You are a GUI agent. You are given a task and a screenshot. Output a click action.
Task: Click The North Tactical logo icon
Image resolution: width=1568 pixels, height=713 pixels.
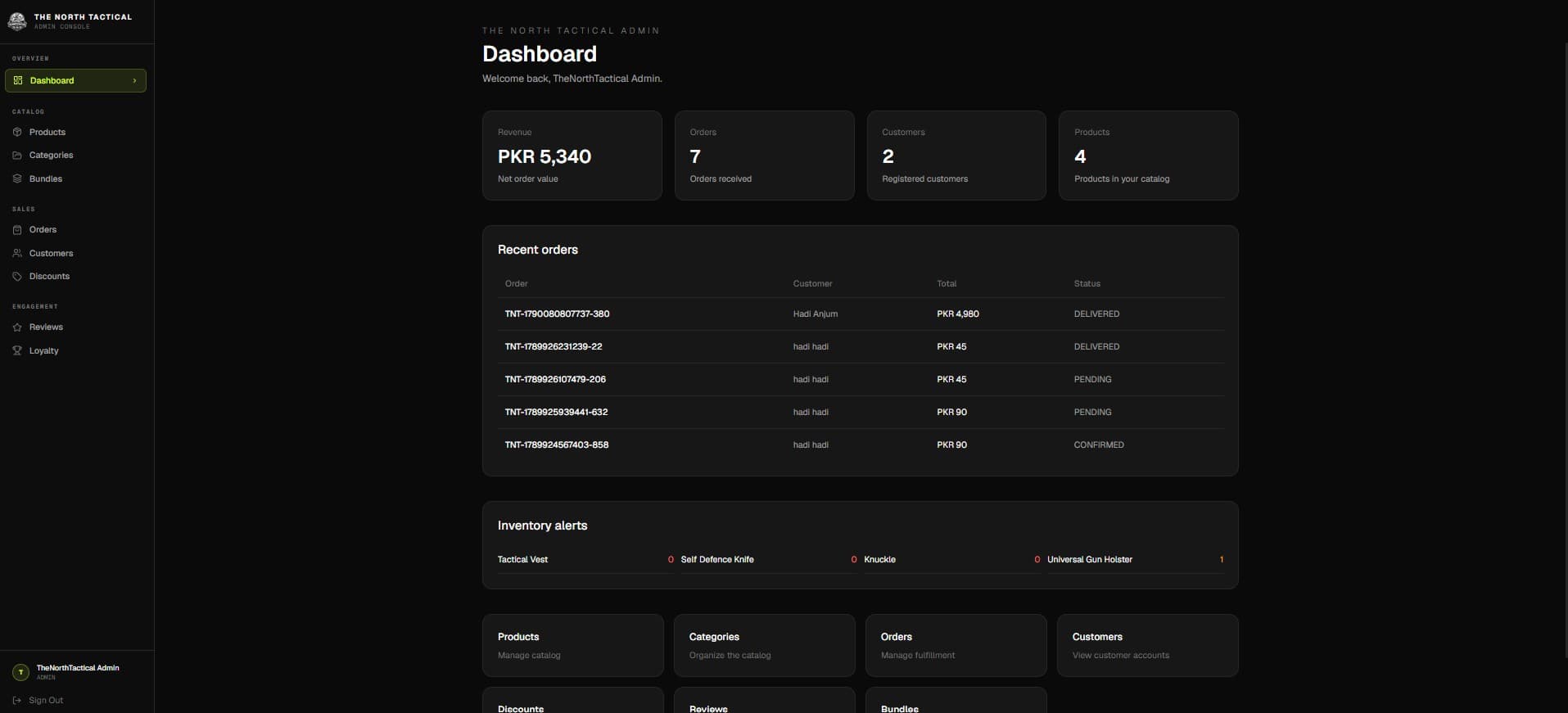pos(17,21)
